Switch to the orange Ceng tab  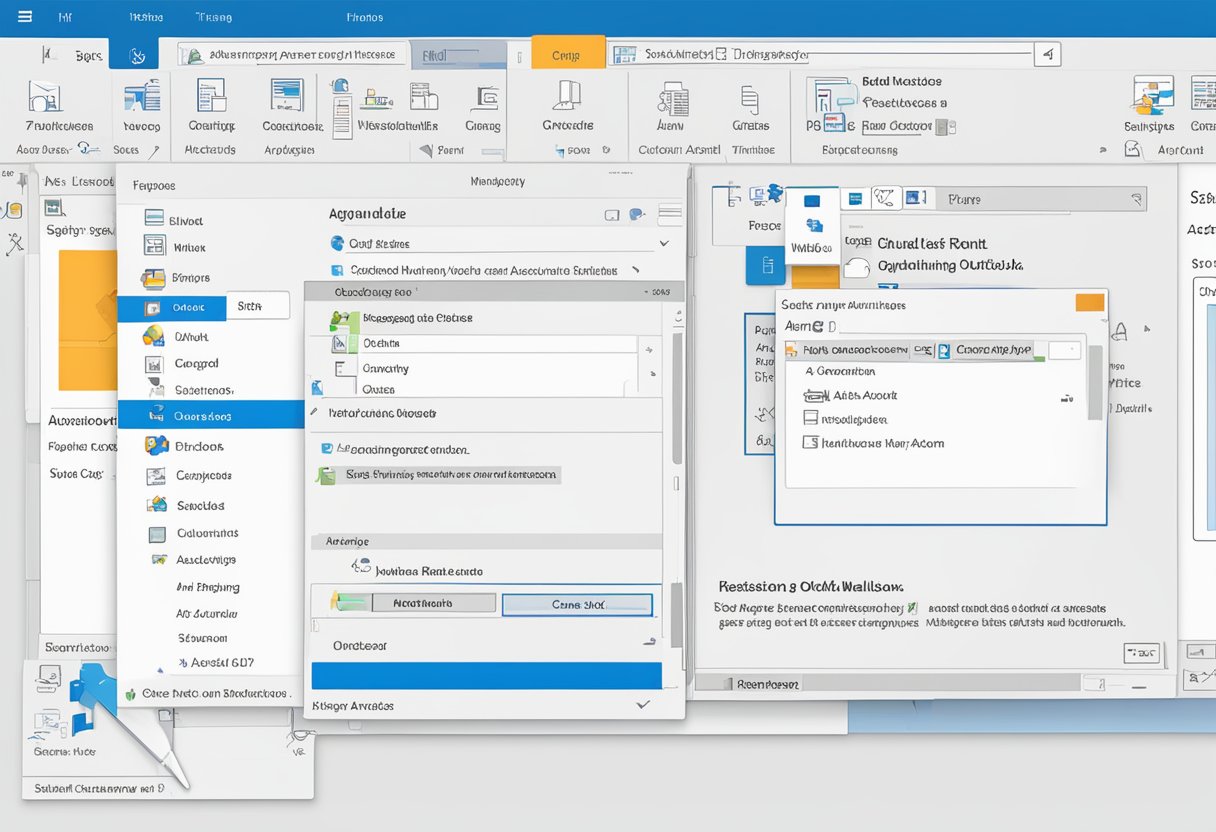pos(567,55)
